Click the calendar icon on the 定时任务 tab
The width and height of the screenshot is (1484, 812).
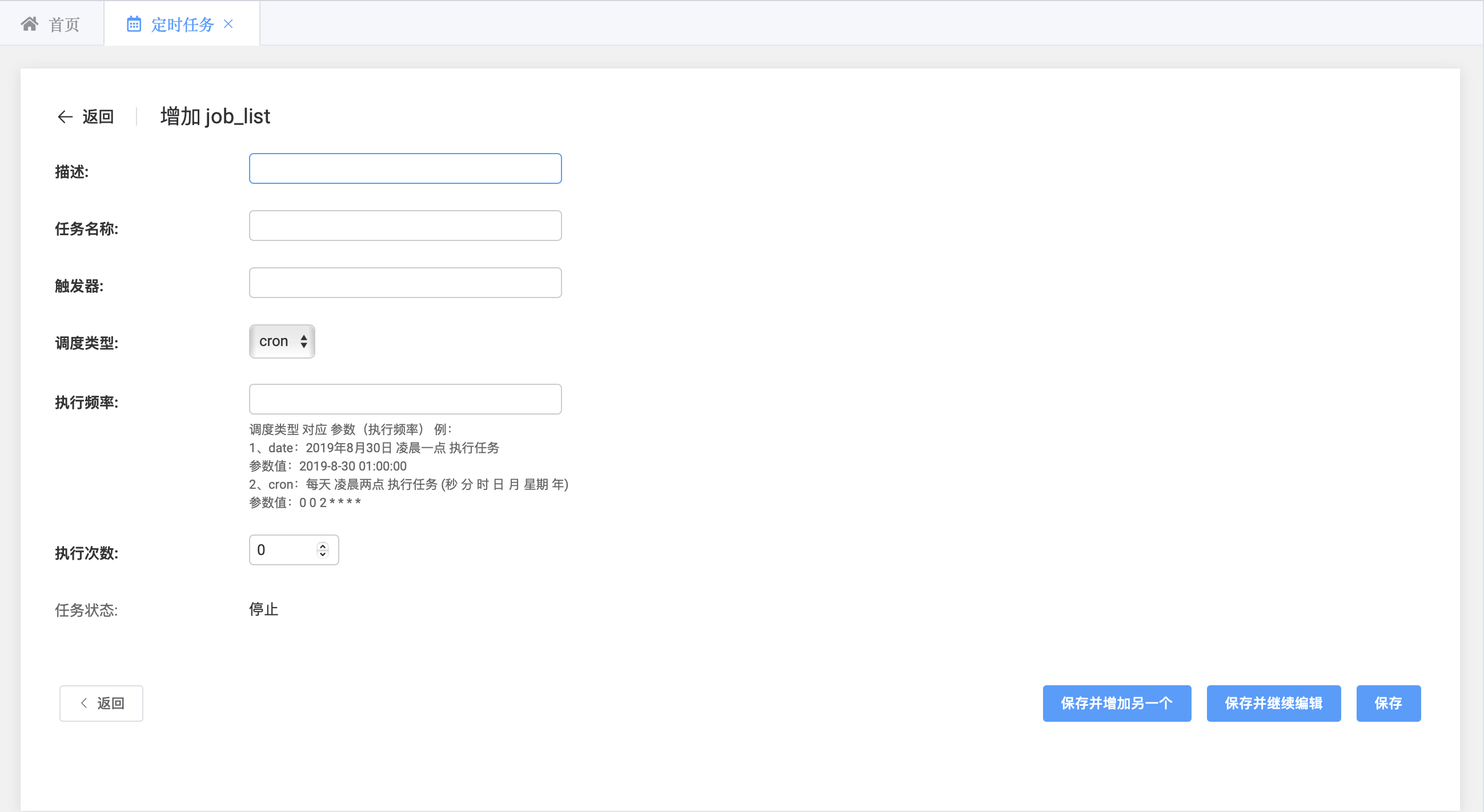(134, 23)
